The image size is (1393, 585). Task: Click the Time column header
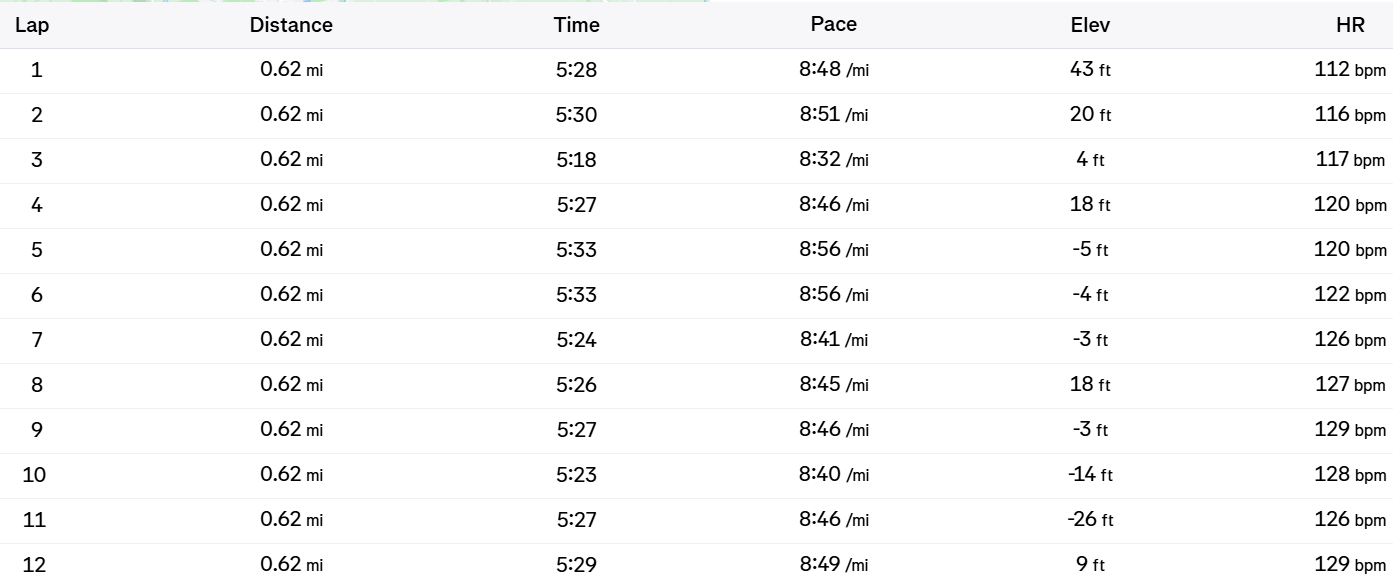coord(577,25)
